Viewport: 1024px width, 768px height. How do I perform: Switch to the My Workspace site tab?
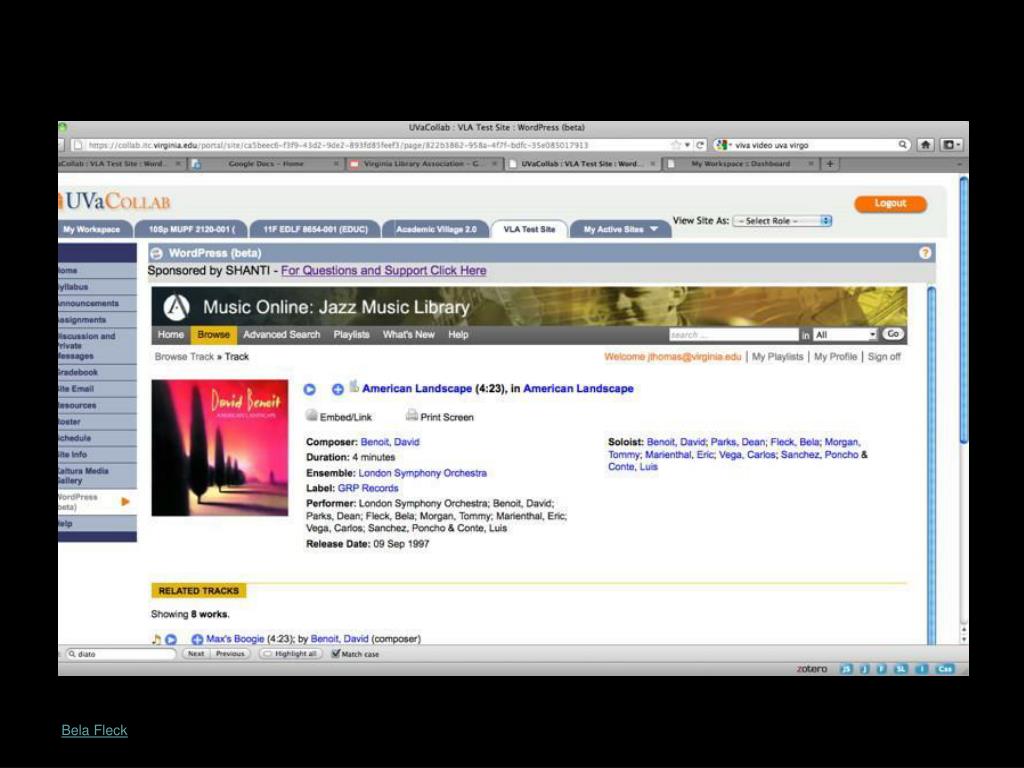(91, 229)
